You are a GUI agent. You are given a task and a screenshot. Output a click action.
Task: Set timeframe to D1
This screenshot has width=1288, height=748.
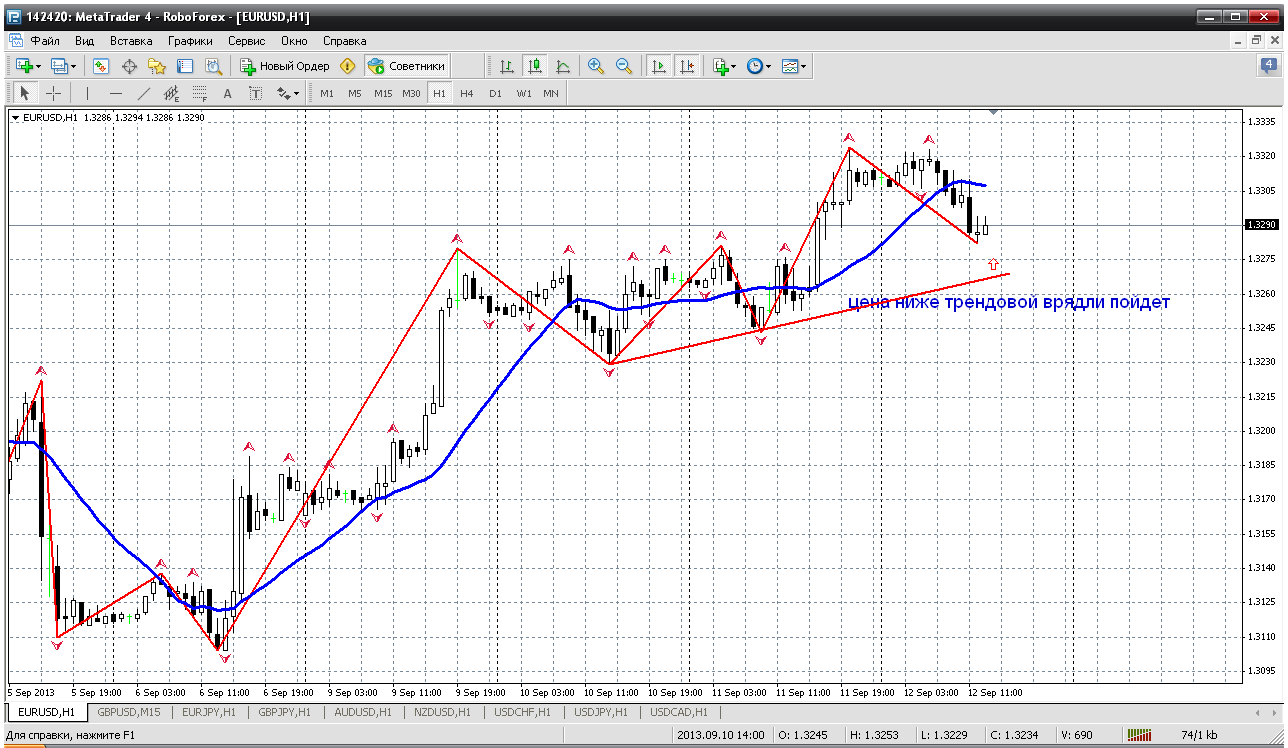(x=495, y=93)
